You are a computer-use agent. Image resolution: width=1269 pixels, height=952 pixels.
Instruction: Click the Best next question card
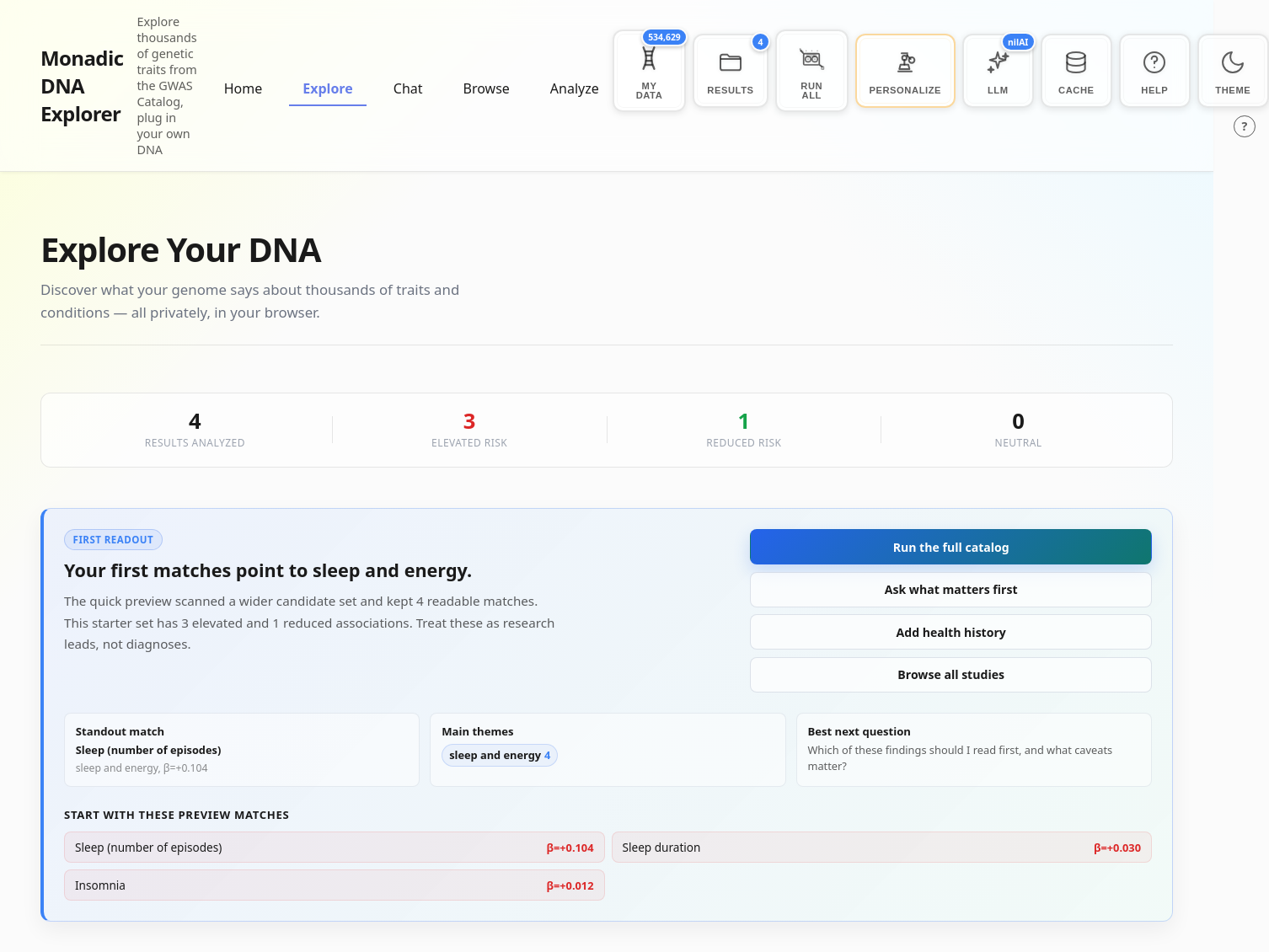[x=974, y=750]
